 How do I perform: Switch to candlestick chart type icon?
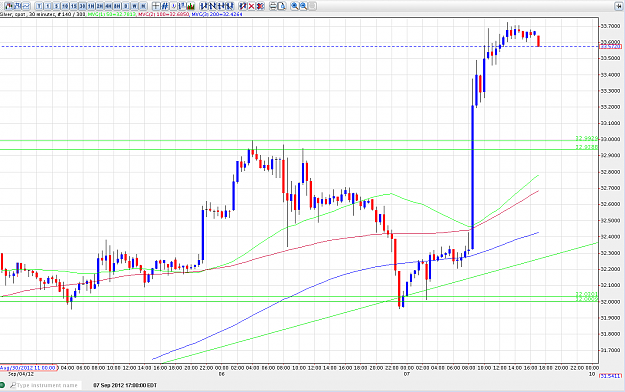[x=8, y=6]
